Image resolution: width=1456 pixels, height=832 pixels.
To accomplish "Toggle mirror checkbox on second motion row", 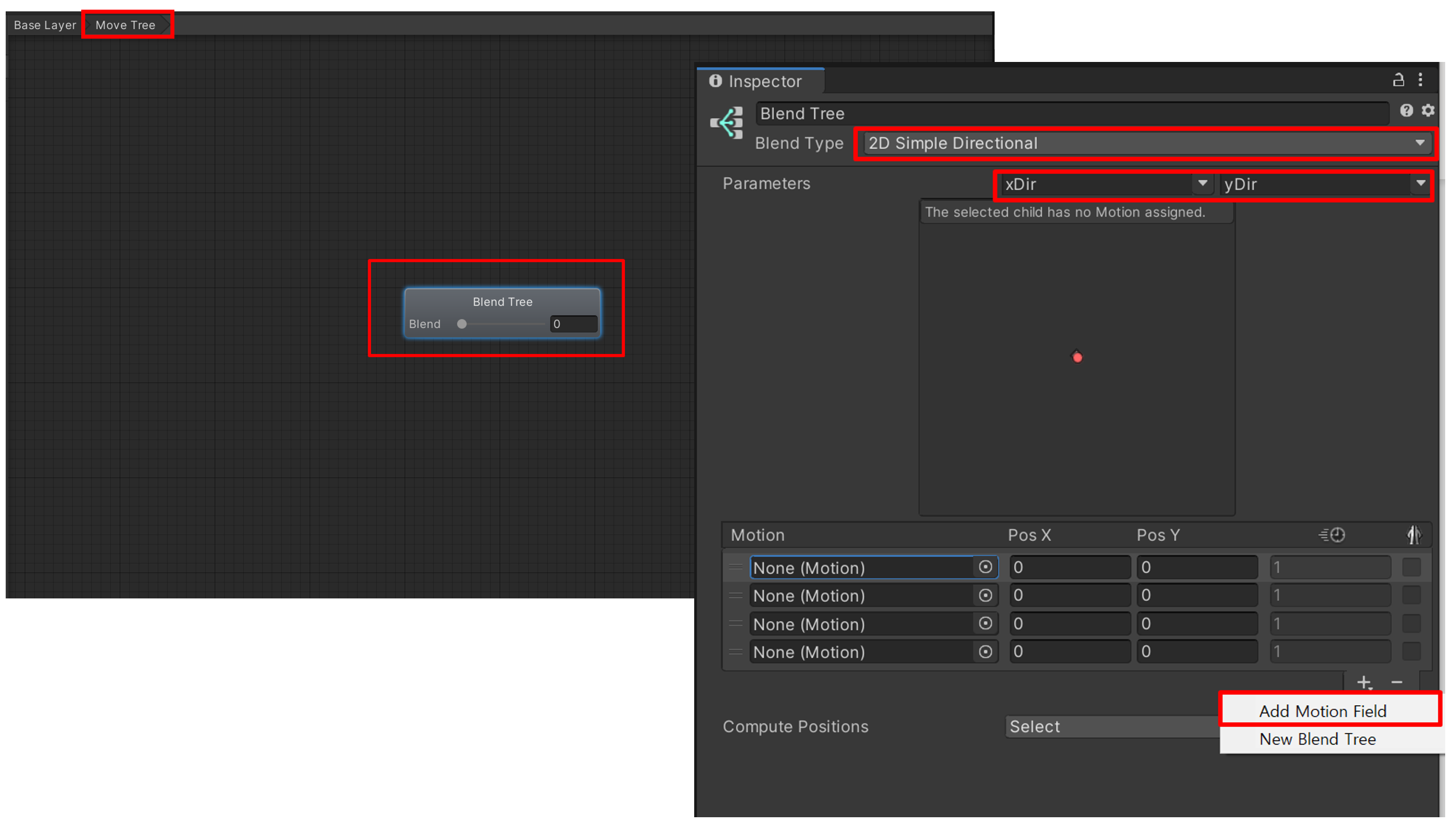I will coord(1411,596).
